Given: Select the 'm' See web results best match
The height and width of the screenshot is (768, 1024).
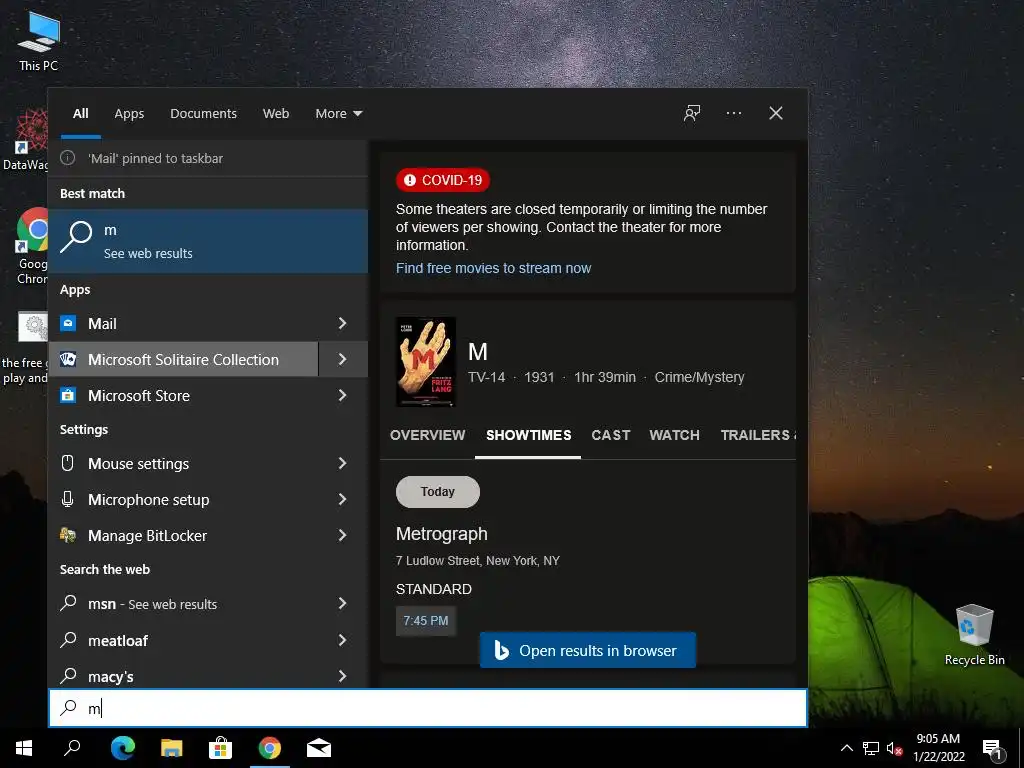Looking at the screenshot, I should (x=208, y=241).
